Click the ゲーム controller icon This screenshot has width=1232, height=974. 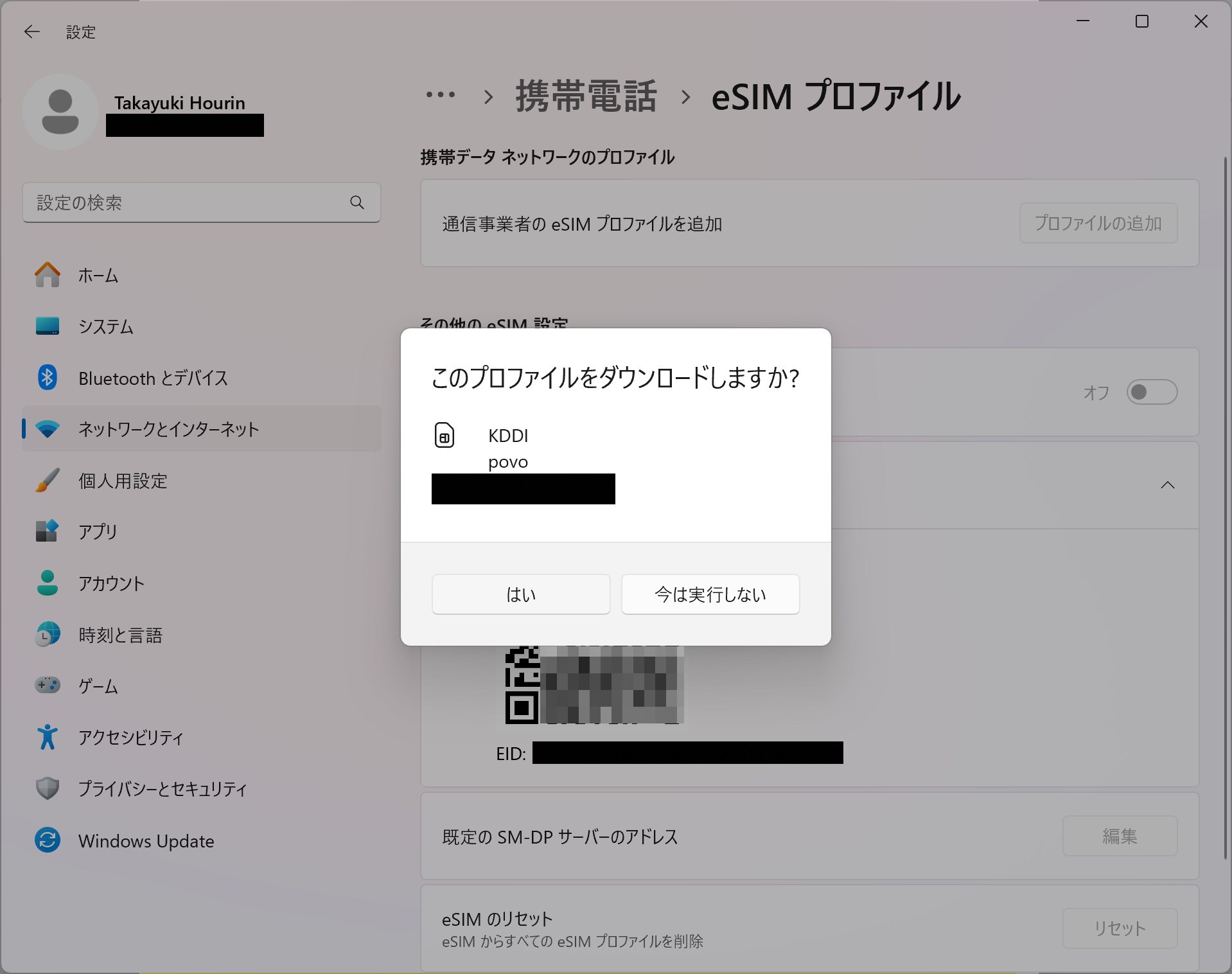48,685
